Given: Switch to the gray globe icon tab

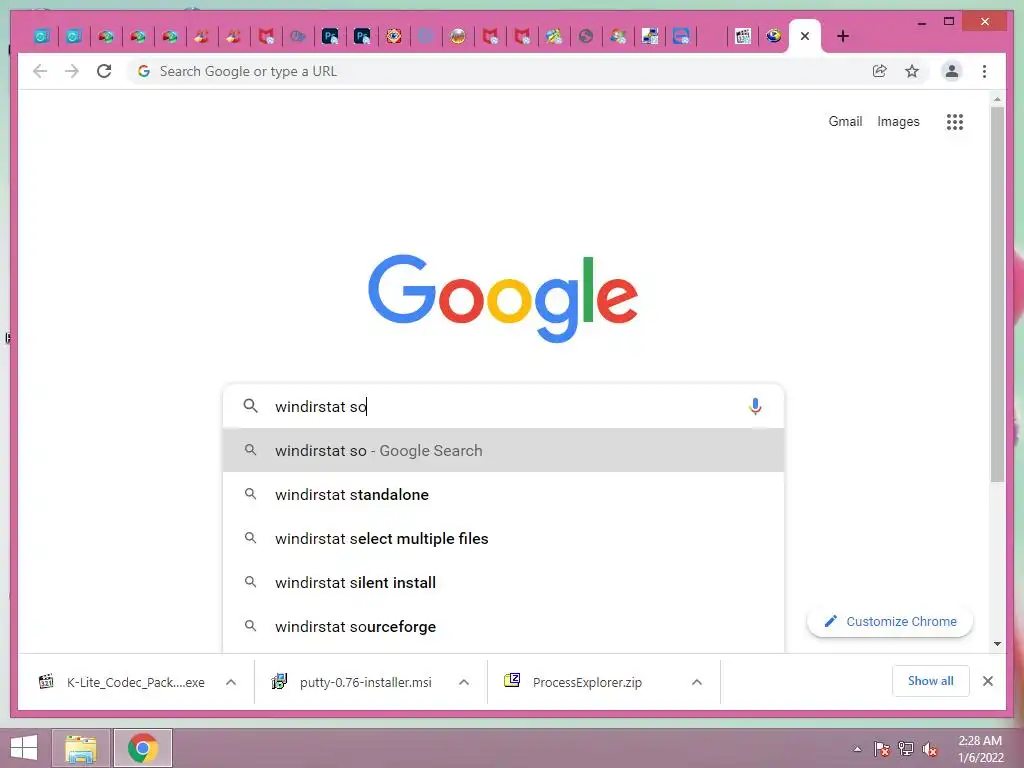Looking at the screenshot, I should point(585,36).
